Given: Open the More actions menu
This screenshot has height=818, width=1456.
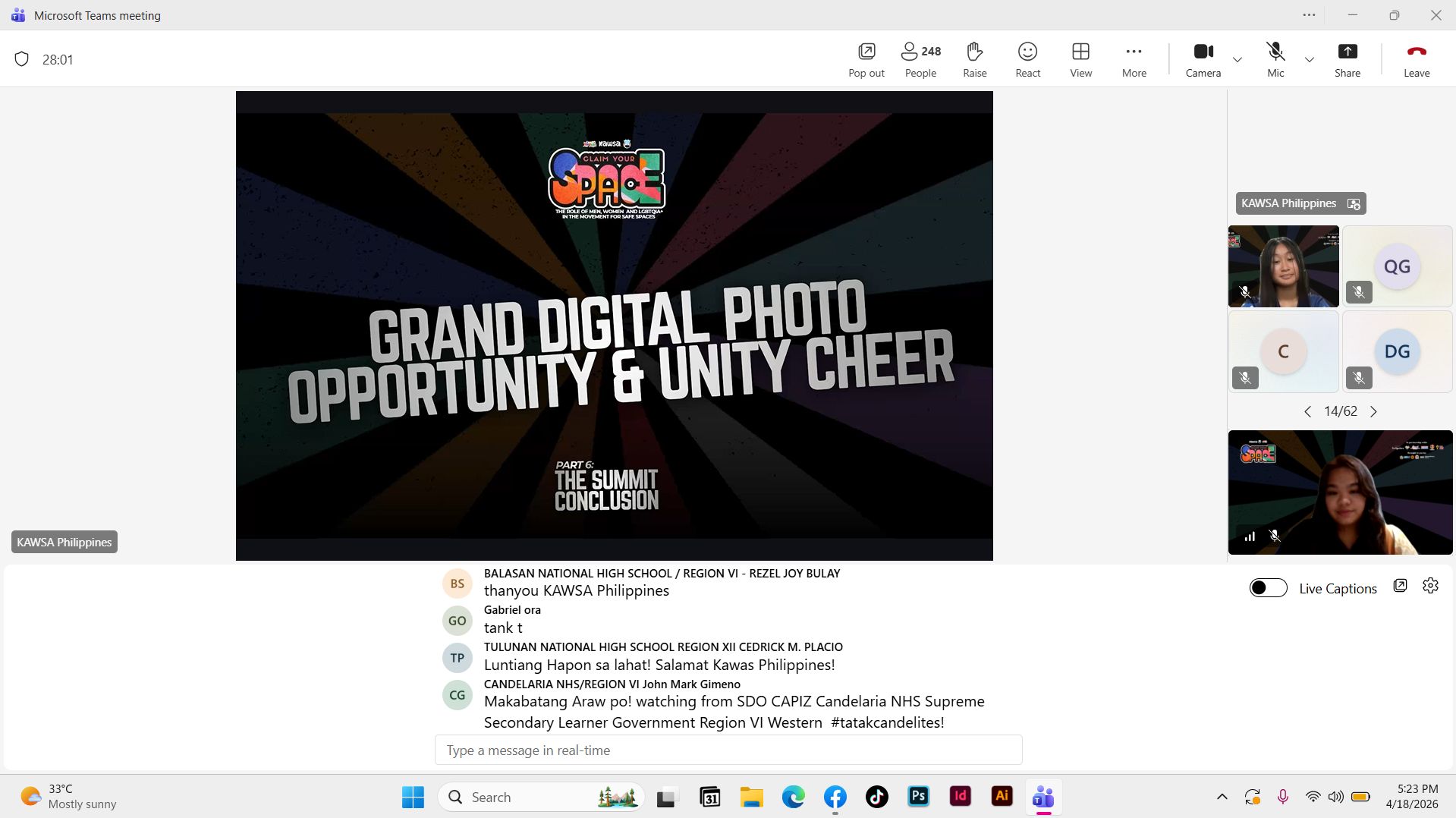Looking at the screenshot, I should pos(1134,59).
